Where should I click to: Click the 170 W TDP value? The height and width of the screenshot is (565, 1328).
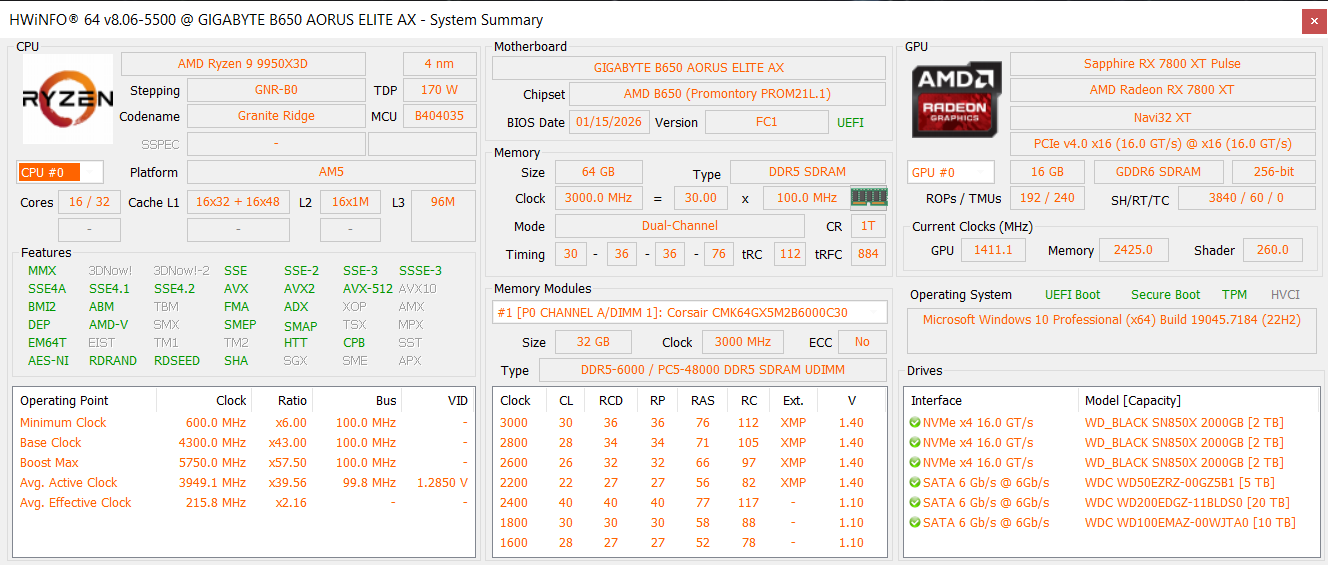(x=439, y=90)
